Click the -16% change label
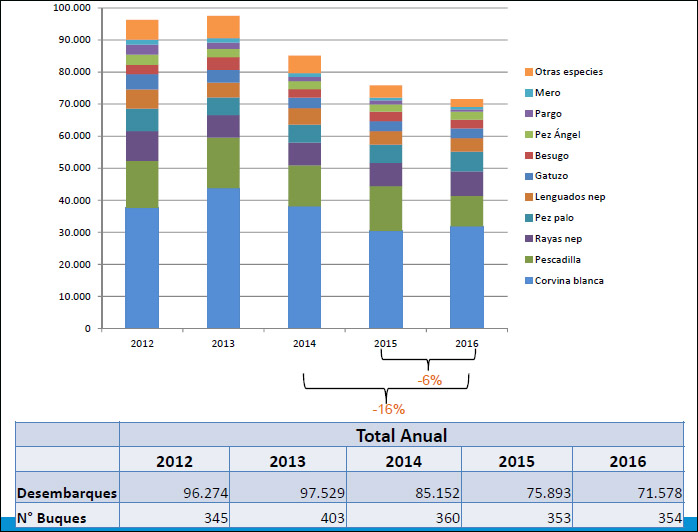The height and width of the screenshot is (532, 698). pos(388,409)
